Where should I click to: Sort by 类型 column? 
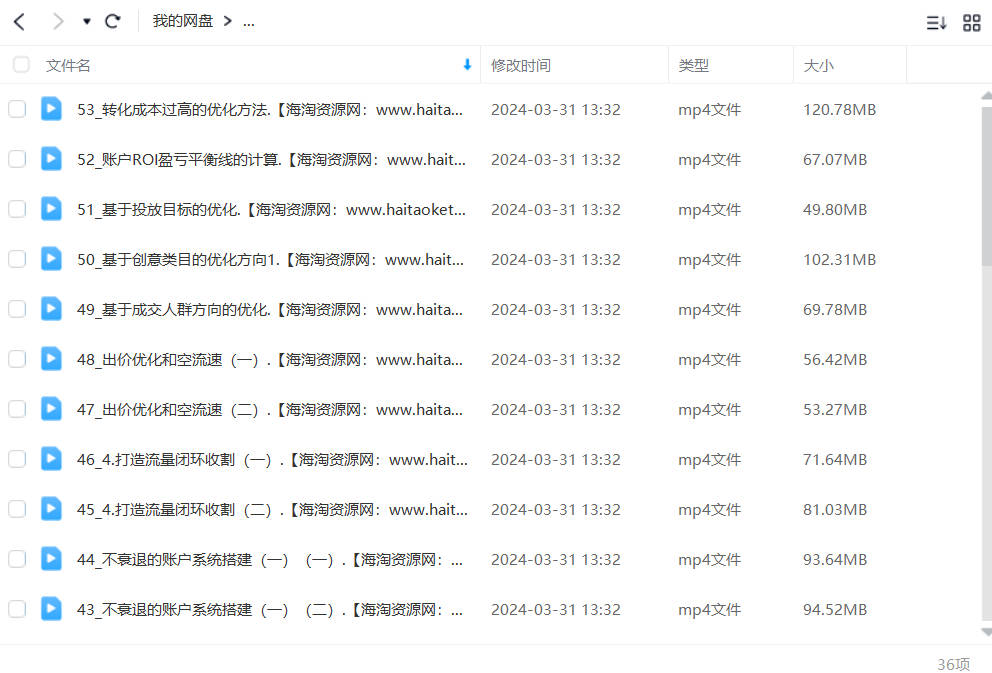point(693,65)
